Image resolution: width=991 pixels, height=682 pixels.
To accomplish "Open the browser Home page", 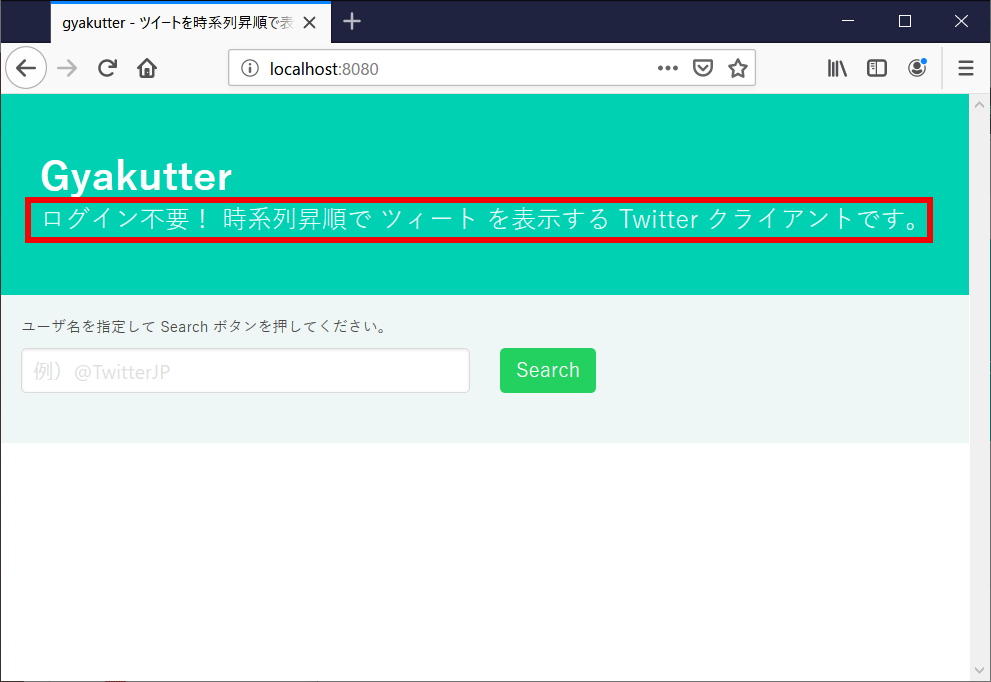I will point(146,67).
